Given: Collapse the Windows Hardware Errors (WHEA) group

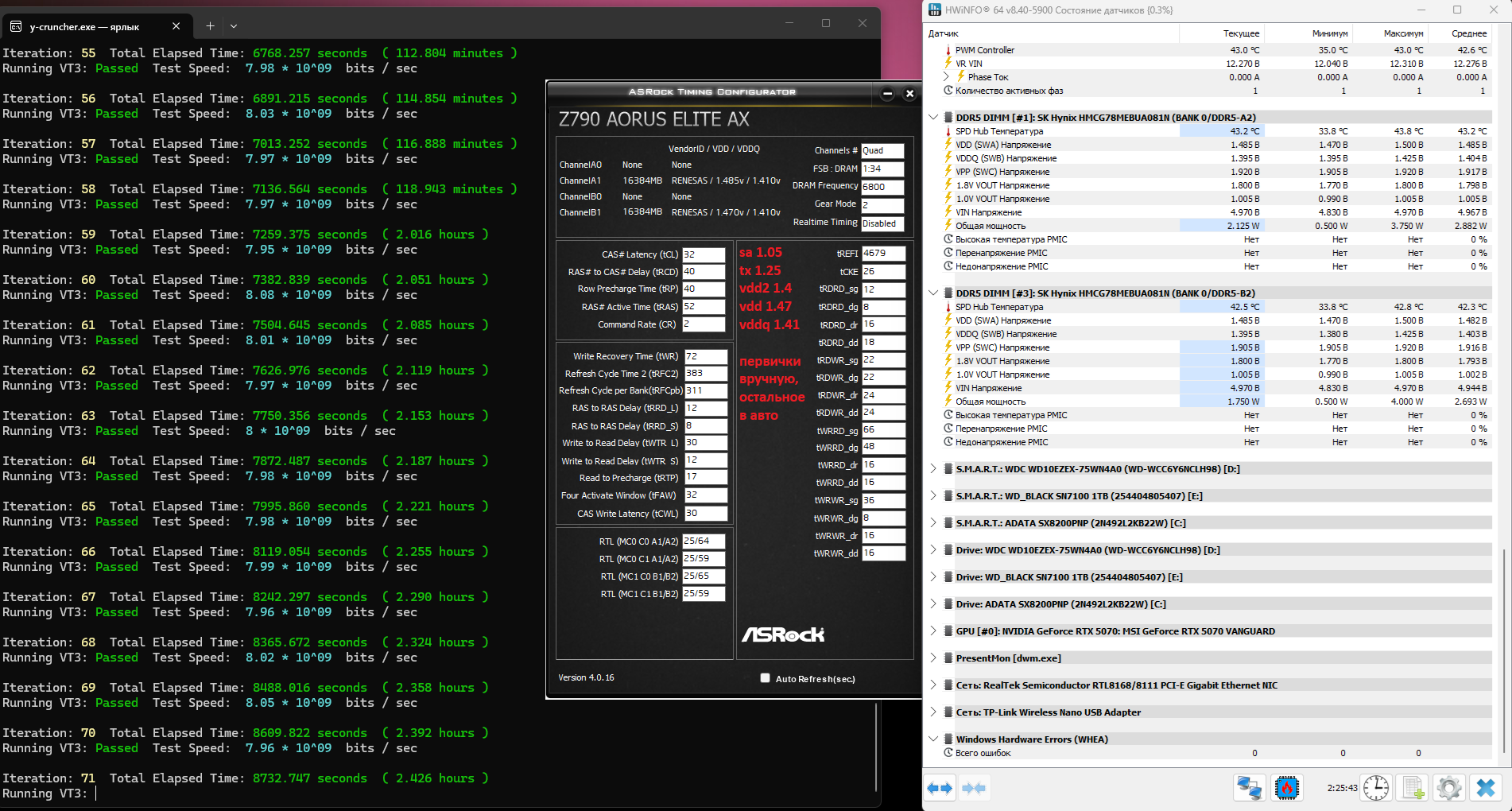Looking at the screenshot, I should (x=933, y=739).
